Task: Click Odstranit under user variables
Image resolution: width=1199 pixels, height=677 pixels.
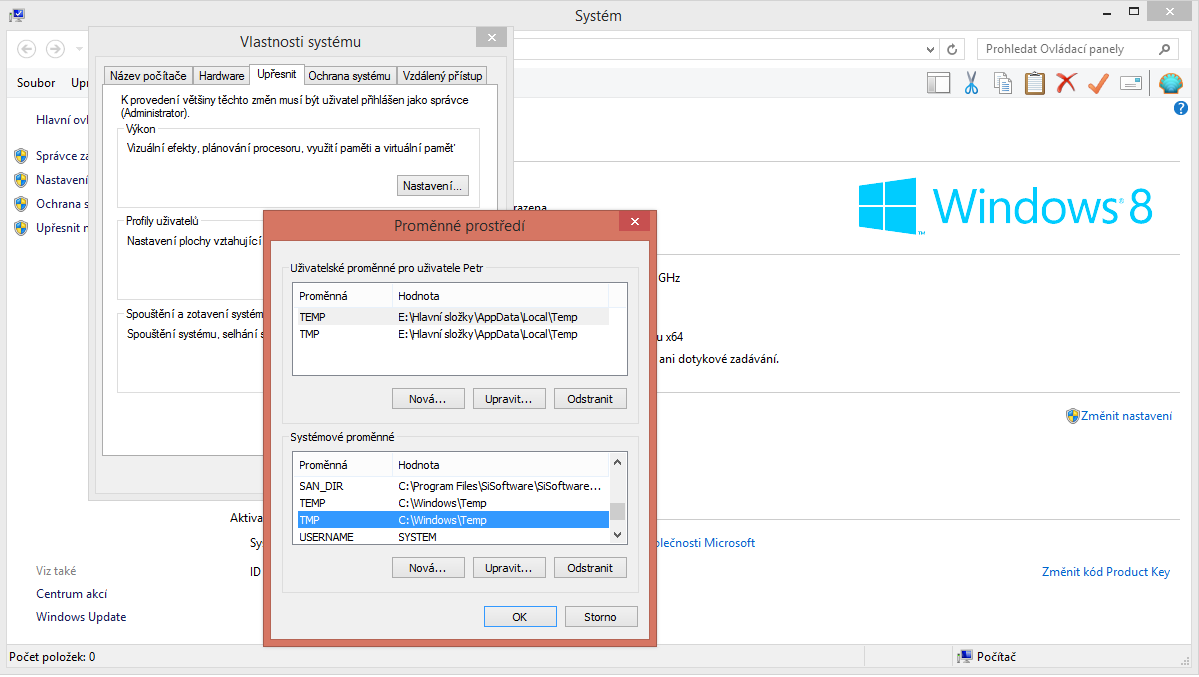Action: coord(590,399)
